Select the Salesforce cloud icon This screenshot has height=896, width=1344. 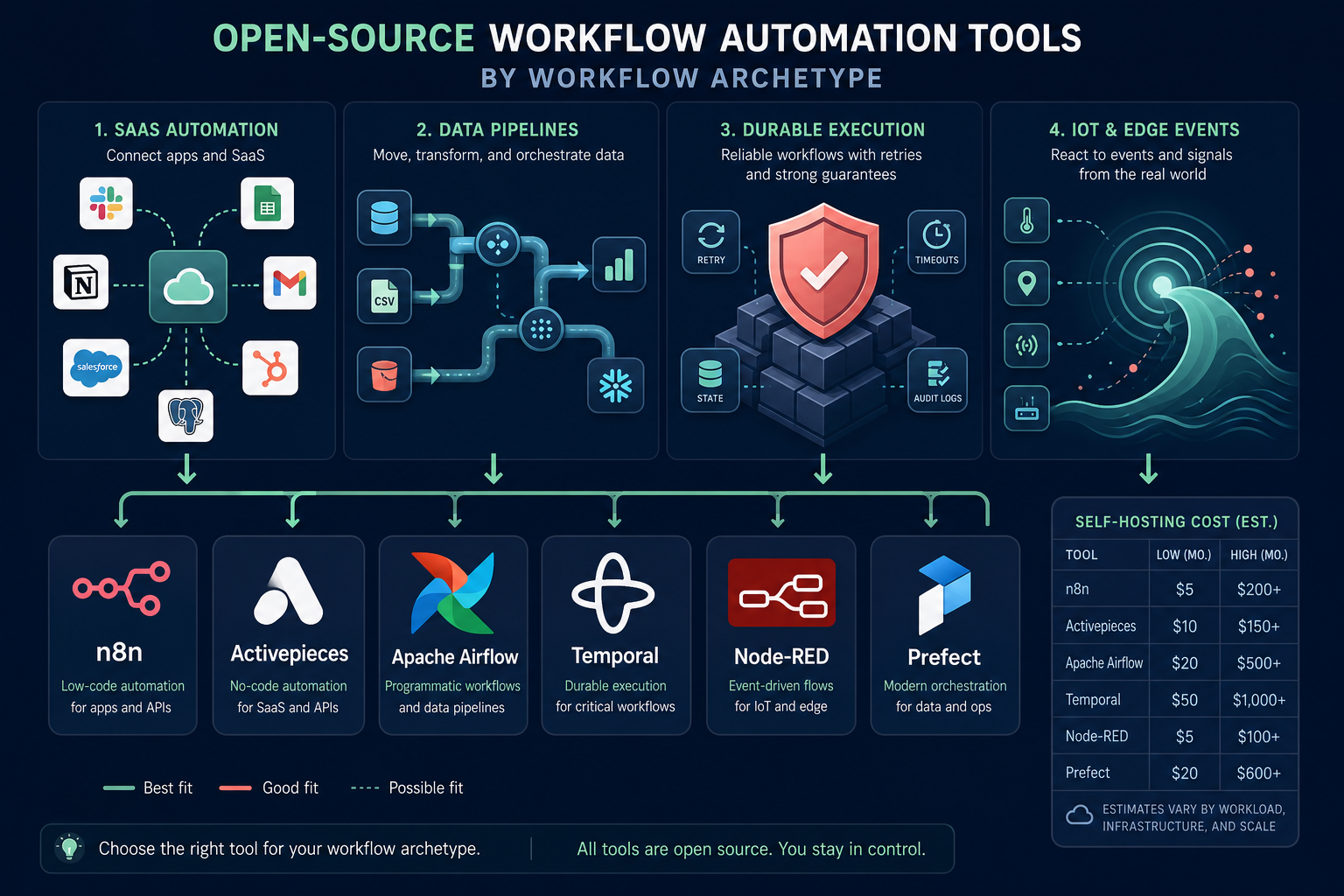coord(96,367)
